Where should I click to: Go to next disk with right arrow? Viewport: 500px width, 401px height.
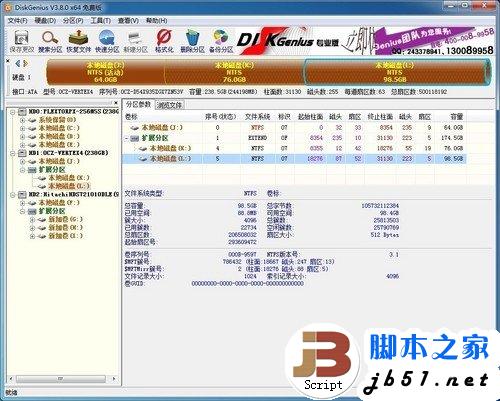point(25,63)
